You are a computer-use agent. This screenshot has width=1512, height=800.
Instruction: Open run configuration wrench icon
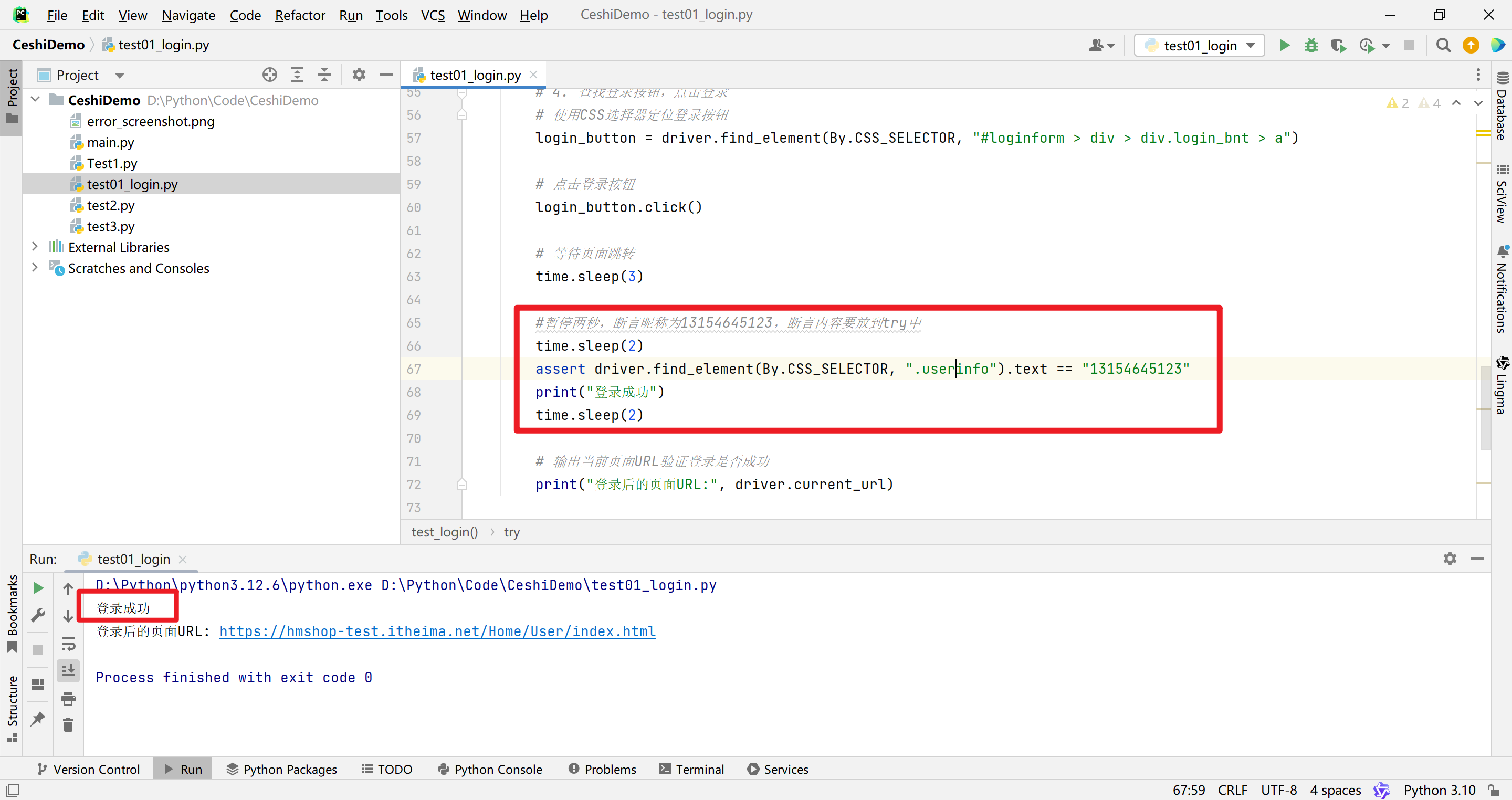click(x=38, y=615)
